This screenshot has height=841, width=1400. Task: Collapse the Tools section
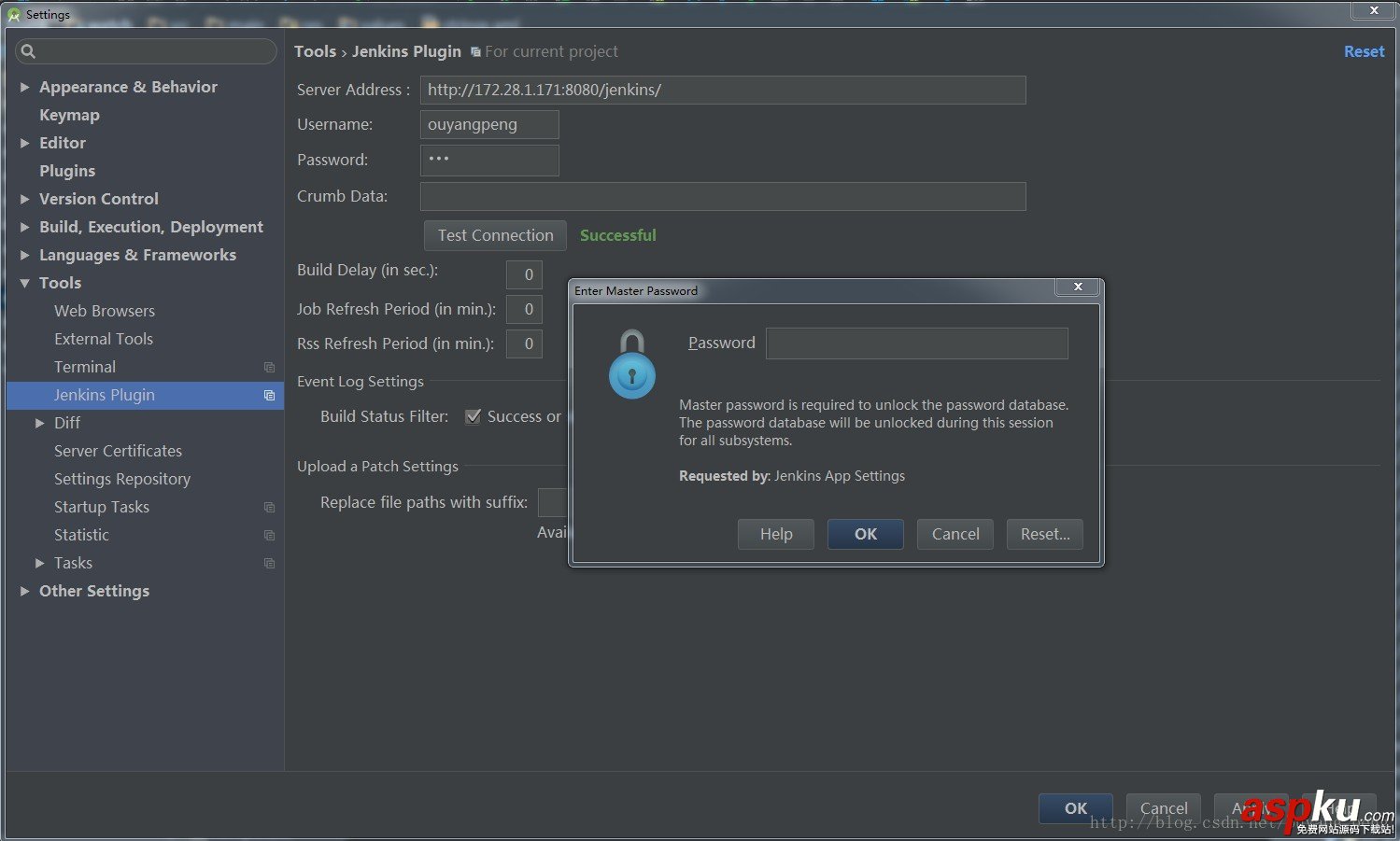[x=25, y=283]
